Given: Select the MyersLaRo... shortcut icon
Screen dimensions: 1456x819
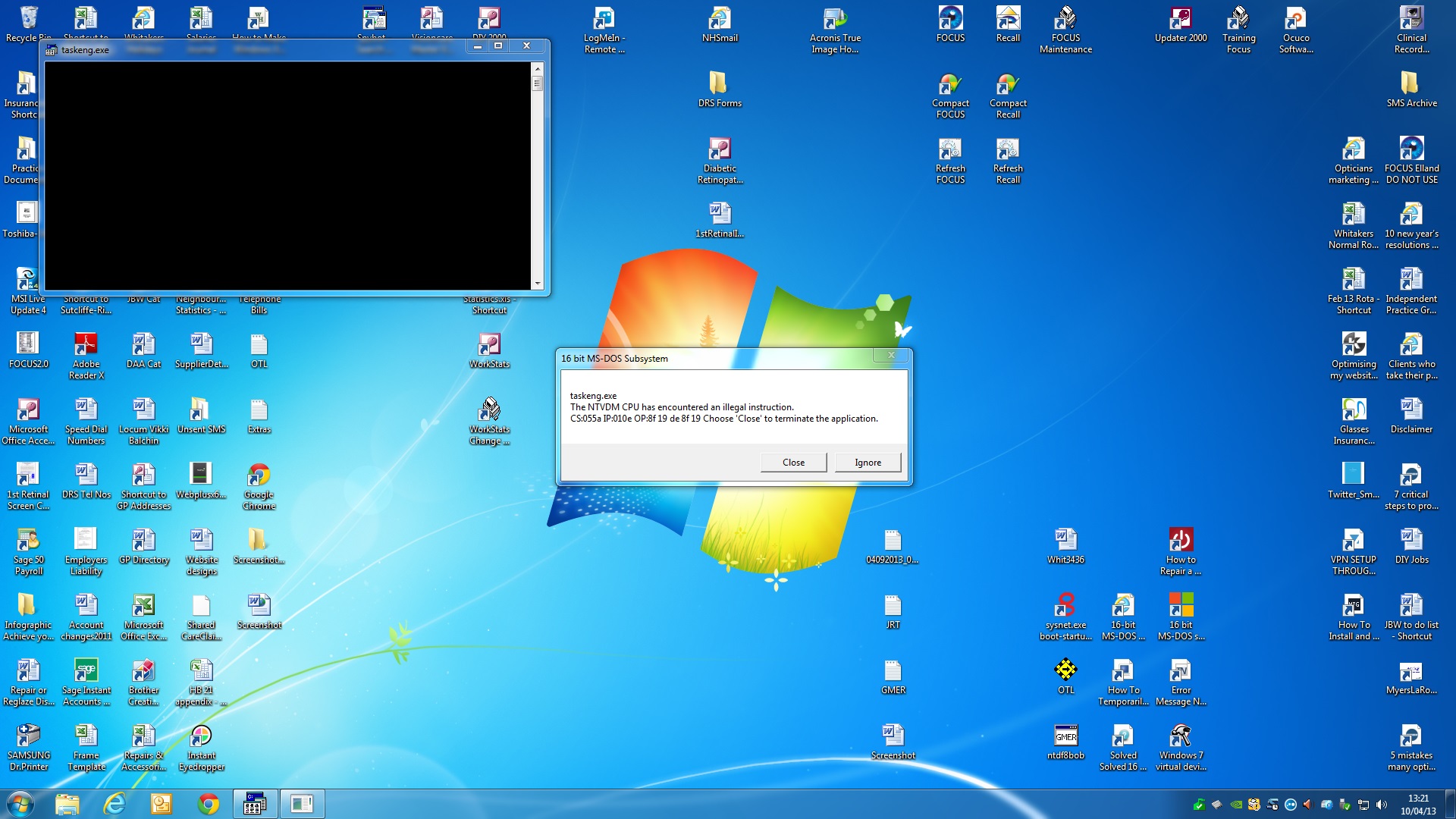Looking at the screenshot, I should [1411, 677].
